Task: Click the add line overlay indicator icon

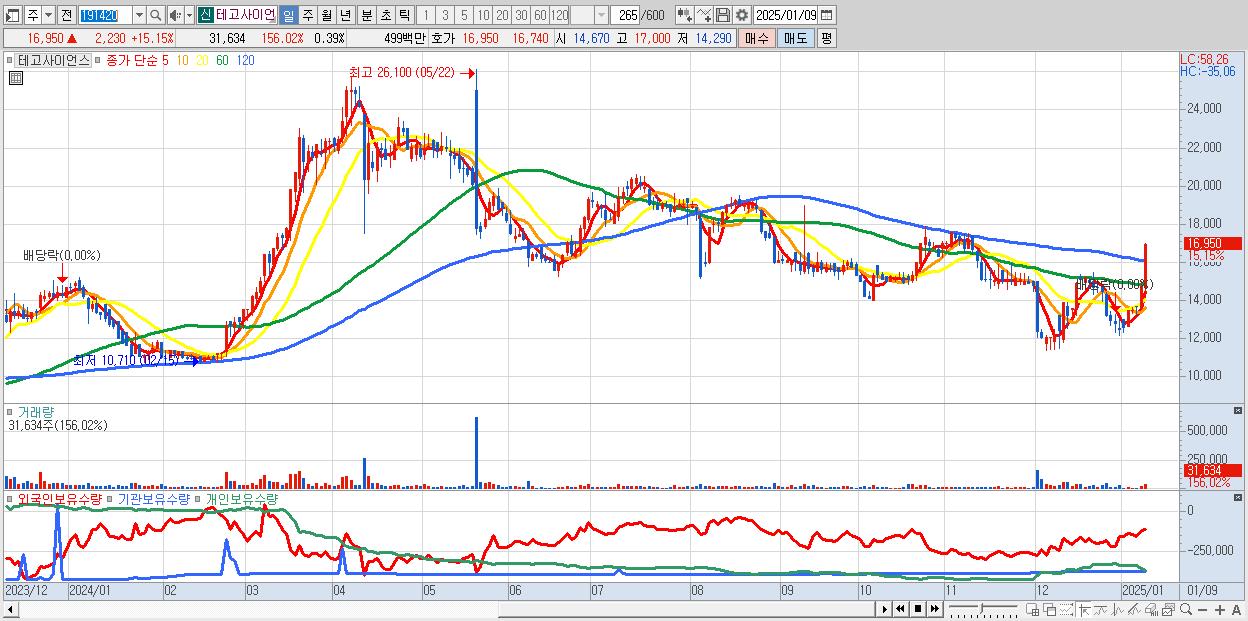Action: tap(704, 15)
